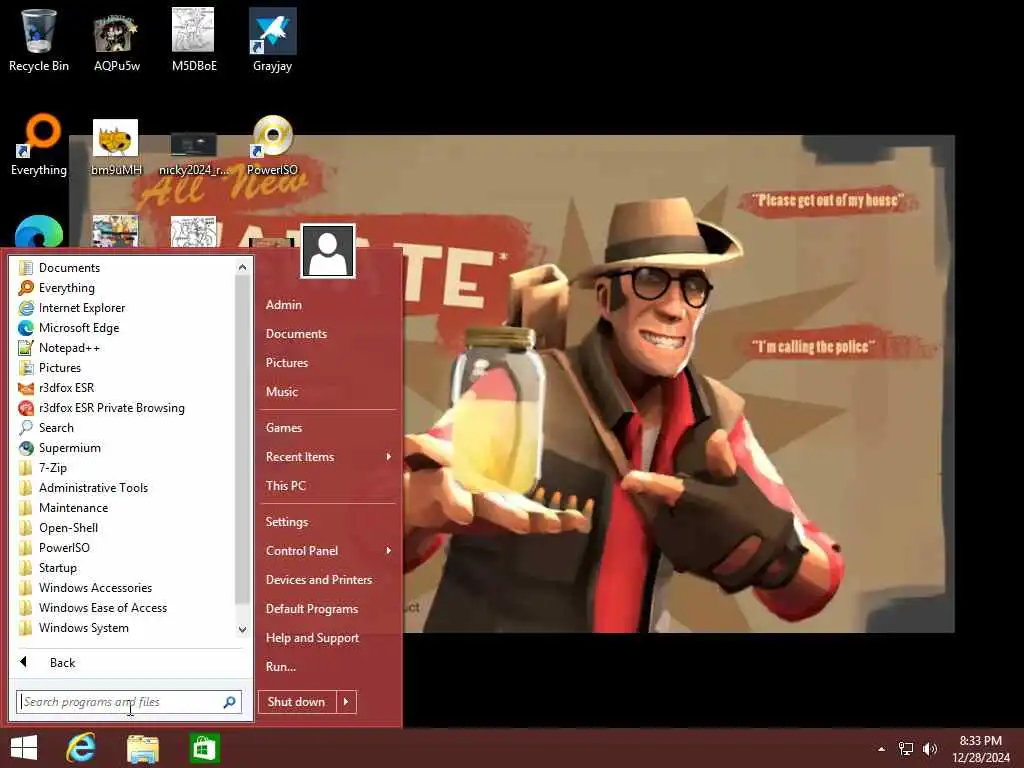Open the M5DBoE desktop image file
Image resolution: width=1024 pixels, height=768 pixels.
[194, 40]
